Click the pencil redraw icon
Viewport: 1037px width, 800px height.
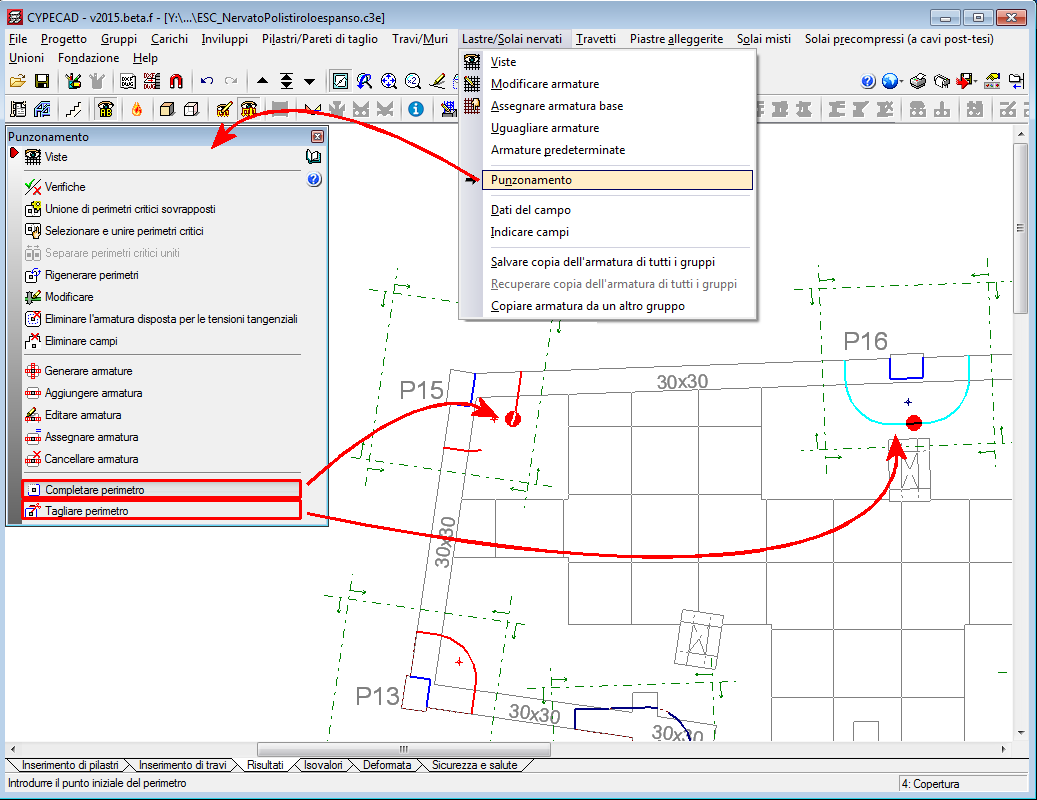coord(437,81)
